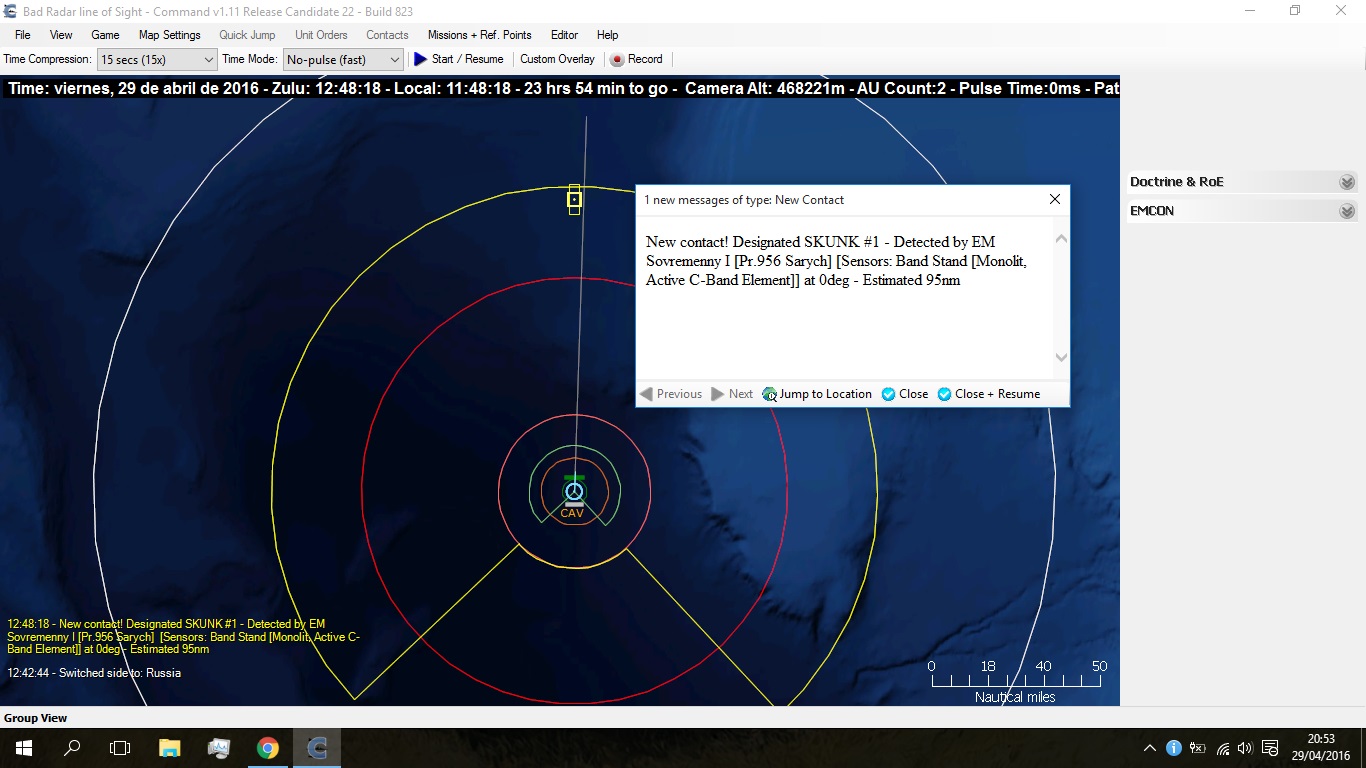The width and height of the screenshot is (1366, 768).
Task: Open the Help menu
Action: [x=607, y=35]
